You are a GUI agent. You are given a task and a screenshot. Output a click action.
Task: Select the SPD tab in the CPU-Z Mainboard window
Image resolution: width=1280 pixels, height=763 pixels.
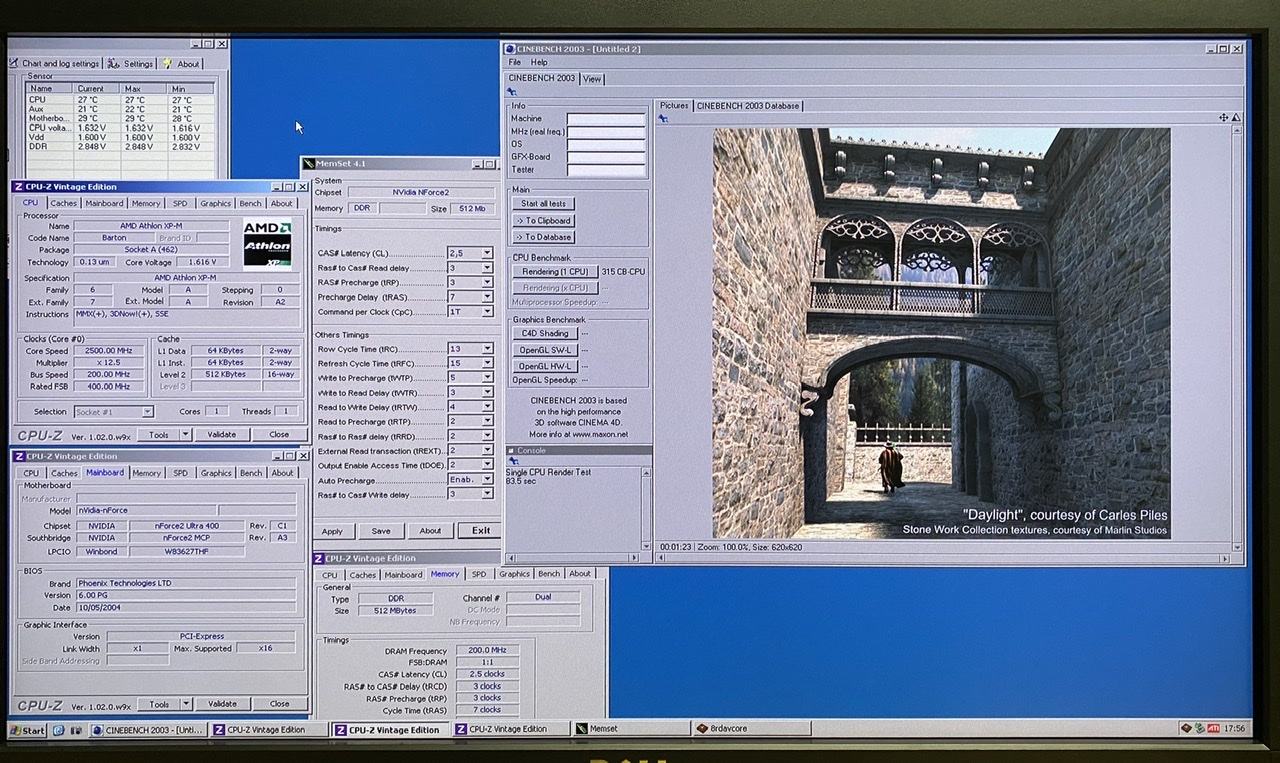click(x=180, y=473)
